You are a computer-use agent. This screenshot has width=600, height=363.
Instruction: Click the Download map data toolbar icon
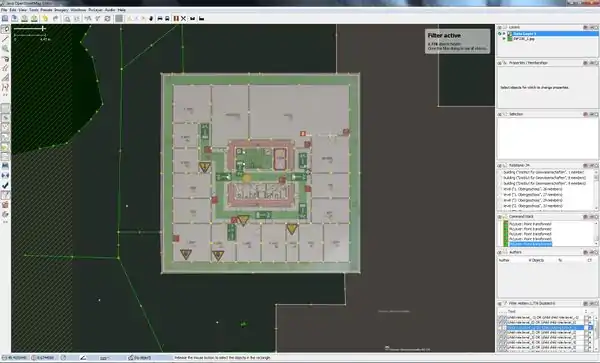[24, 18]
